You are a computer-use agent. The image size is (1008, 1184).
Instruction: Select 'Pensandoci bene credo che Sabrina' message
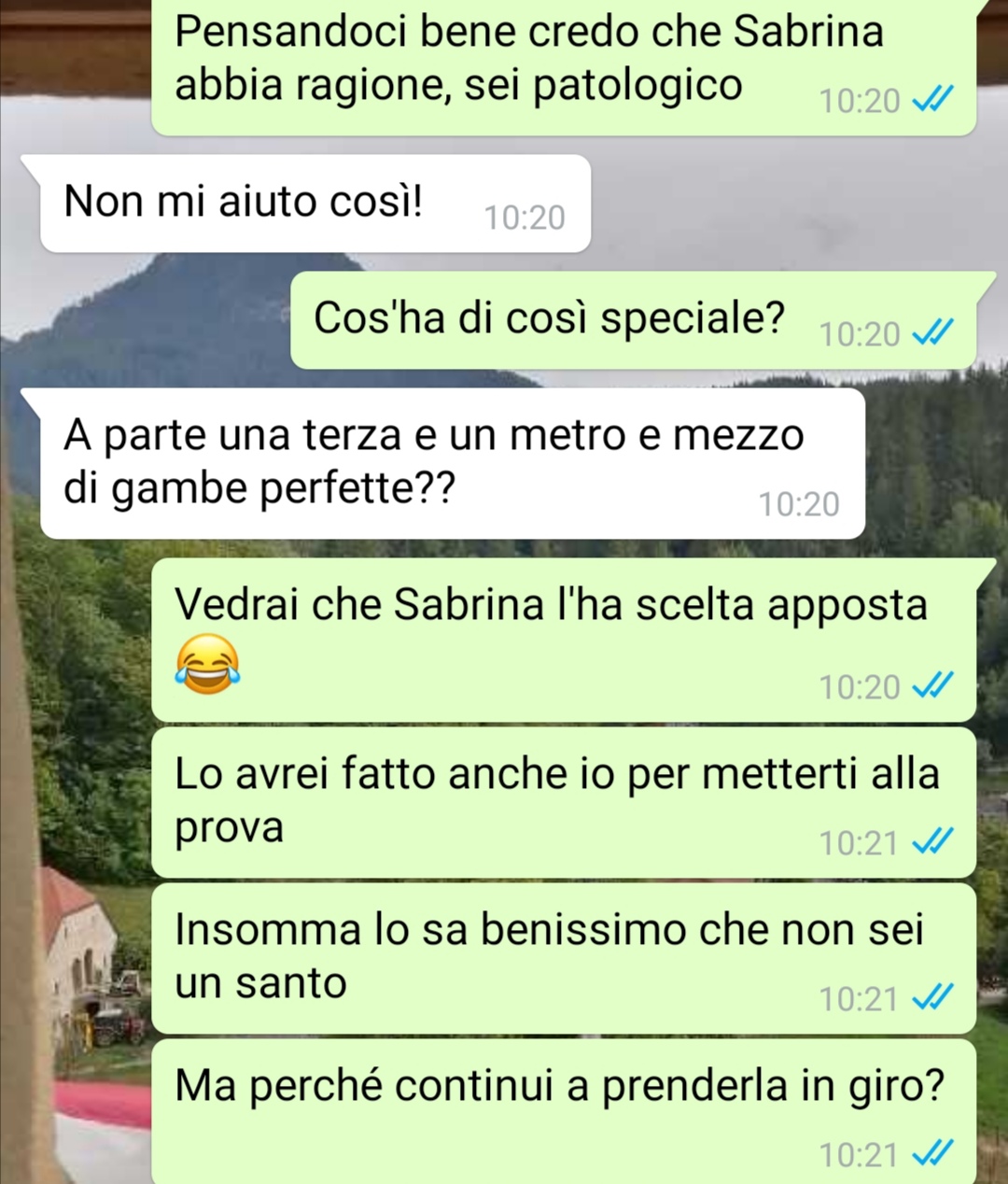pyautogui.click(x=564, y=65)
